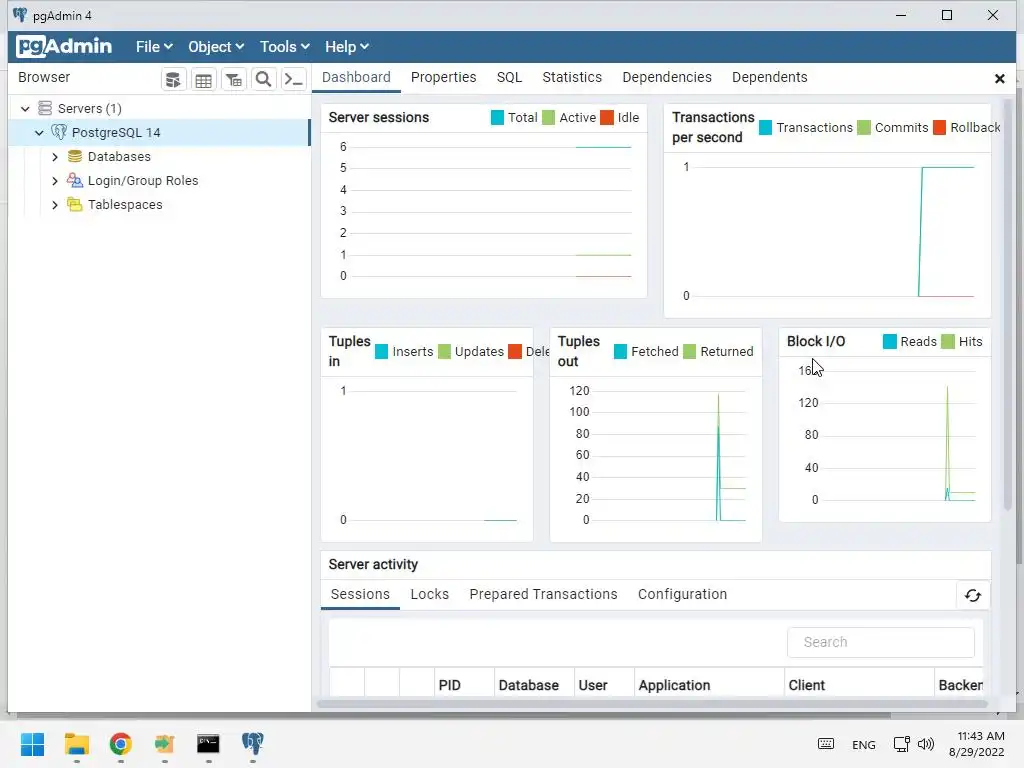Open the File menu dropdown

(154, 47)
